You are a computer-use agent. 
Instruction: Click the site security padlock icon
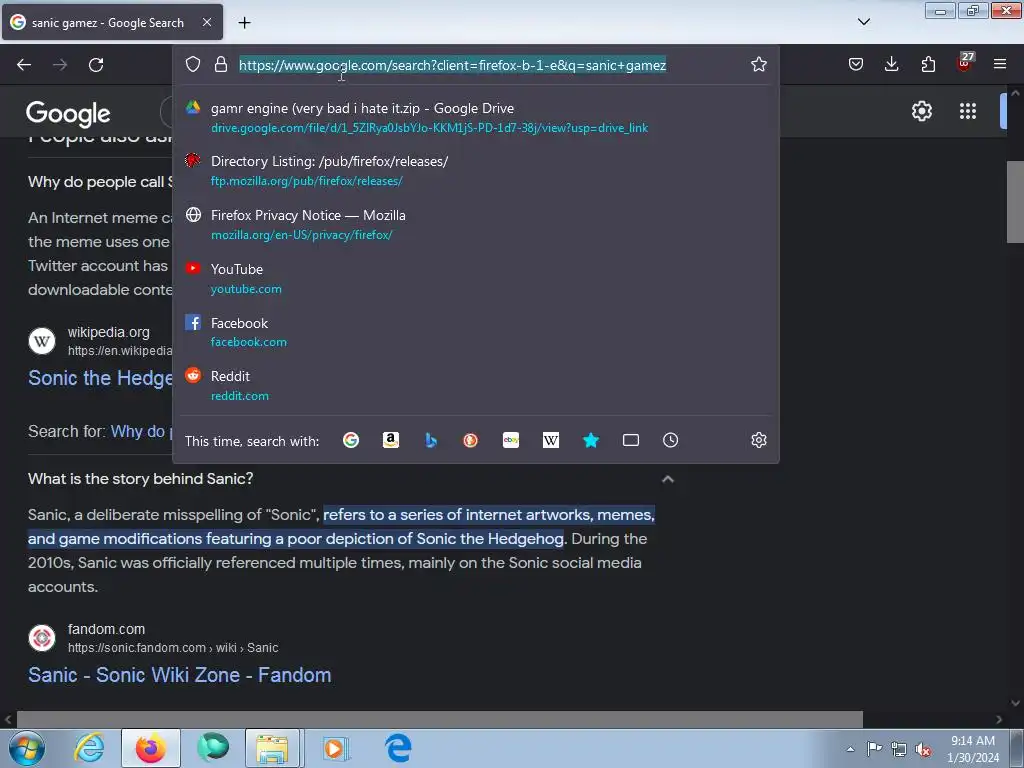coord(221,64)
